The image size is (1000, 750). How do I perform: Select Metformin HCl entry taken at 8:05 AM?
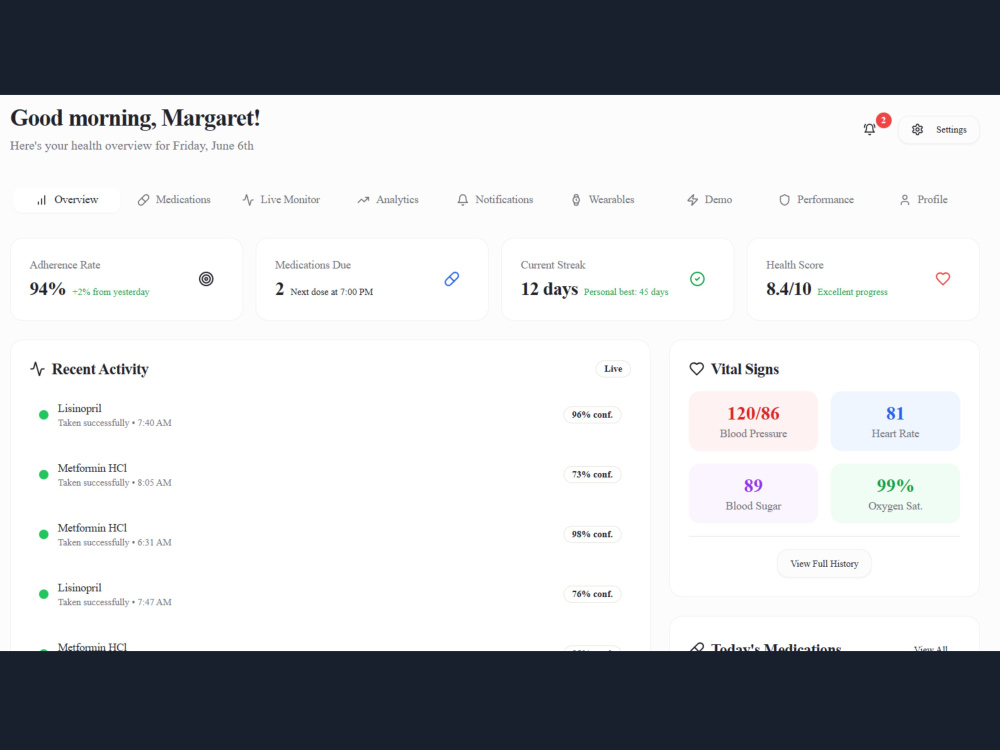click(330, 474)
